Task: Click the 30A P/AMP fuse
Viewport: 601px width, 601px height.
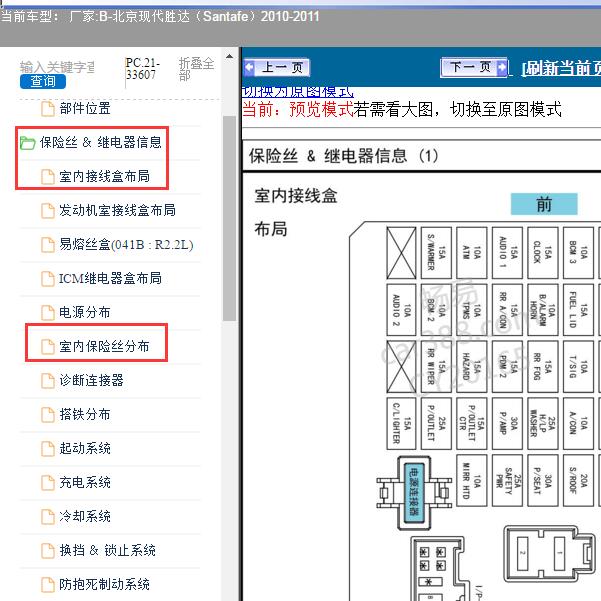Action: 507,424
